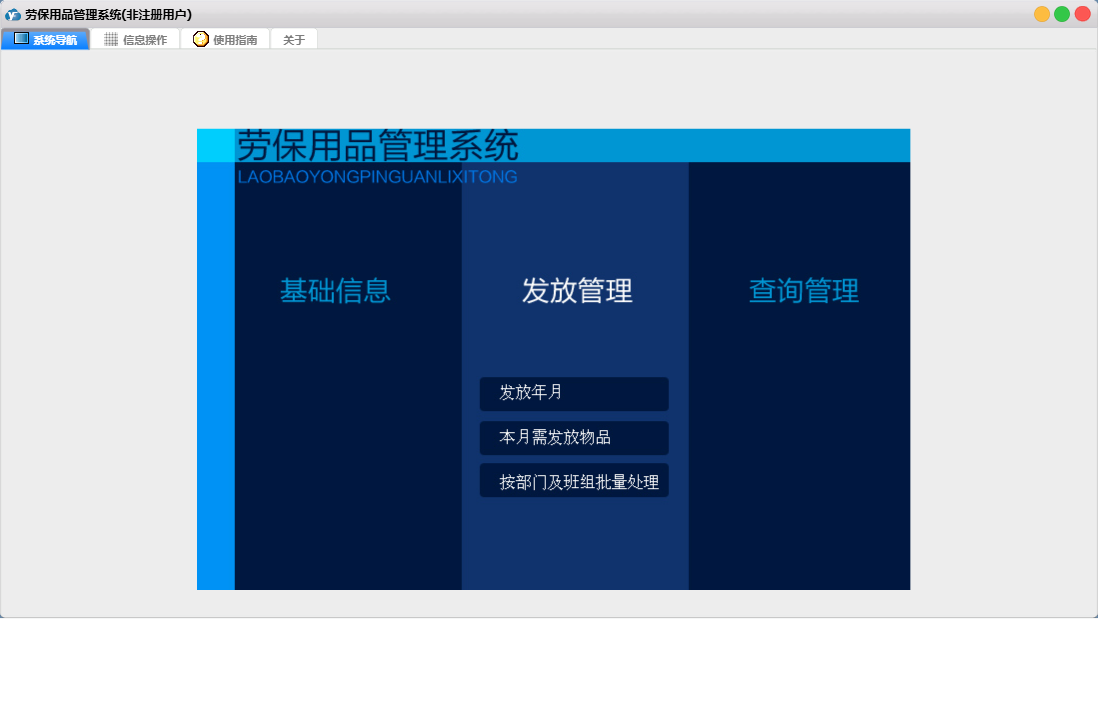Open the 使用指南 tab

225,39
